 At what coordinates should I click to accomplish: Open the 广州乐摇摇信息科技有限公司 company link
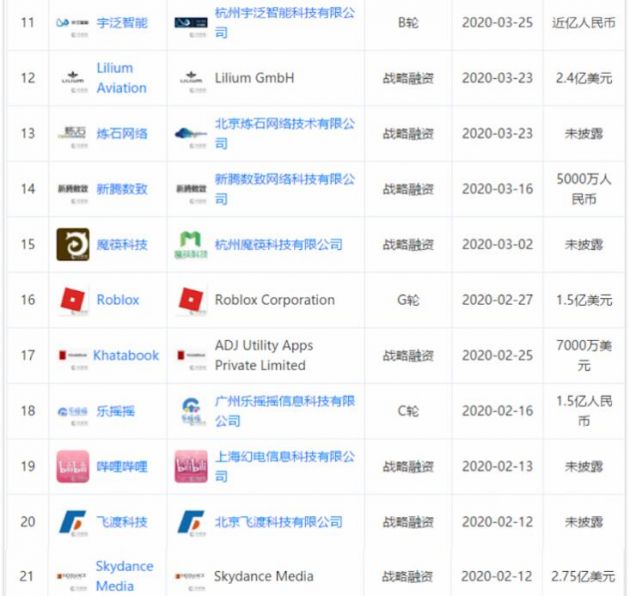[x=284, y=411]
